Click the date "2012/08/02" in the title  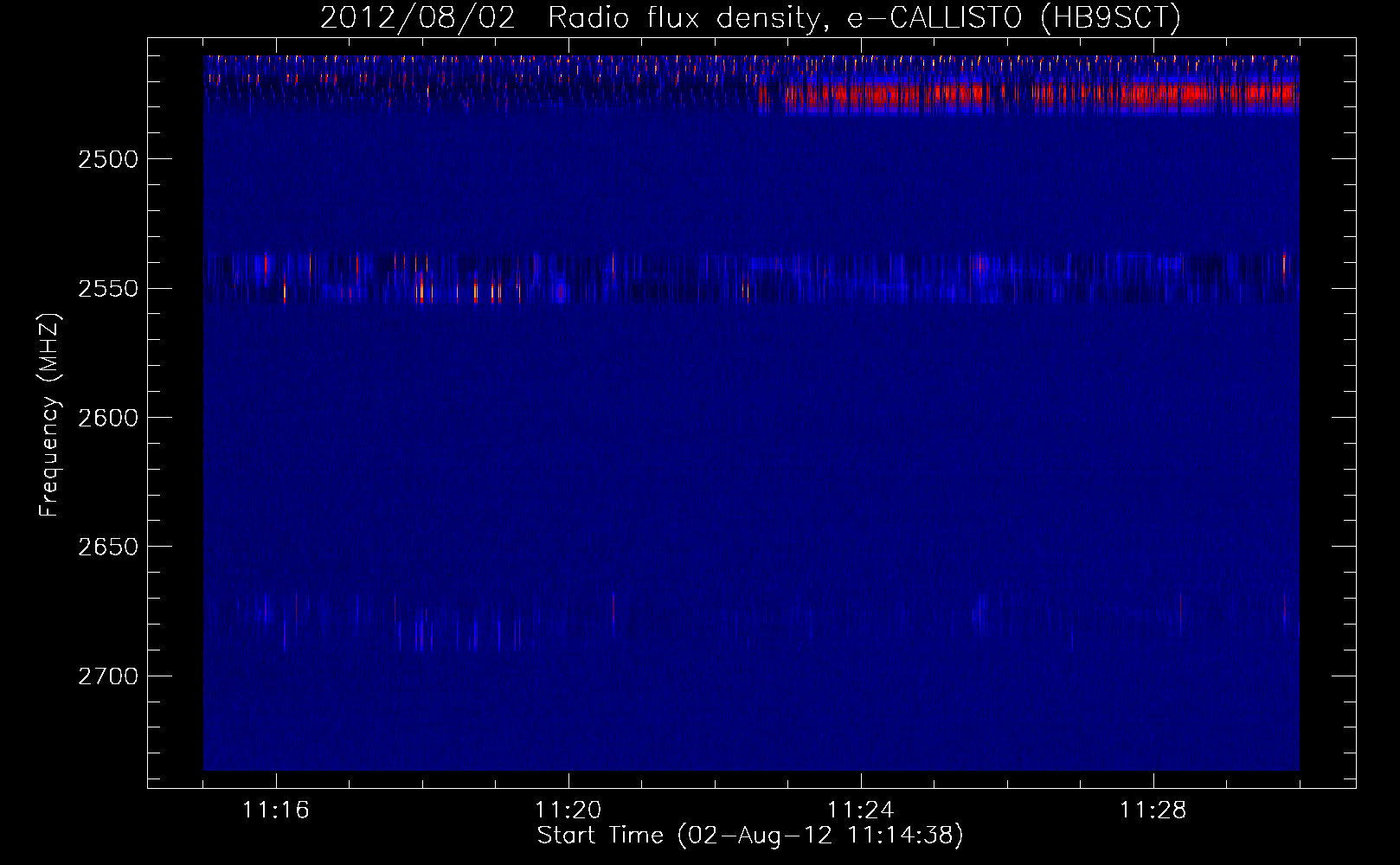pos(418,18)
